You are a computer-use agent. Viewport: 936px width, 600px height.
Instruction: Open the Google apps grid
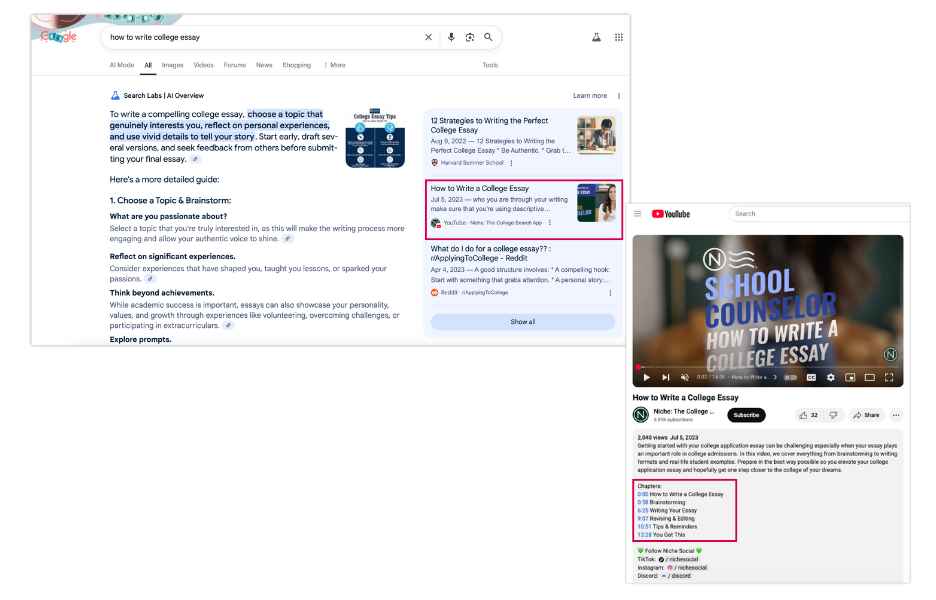pos(618,37)
